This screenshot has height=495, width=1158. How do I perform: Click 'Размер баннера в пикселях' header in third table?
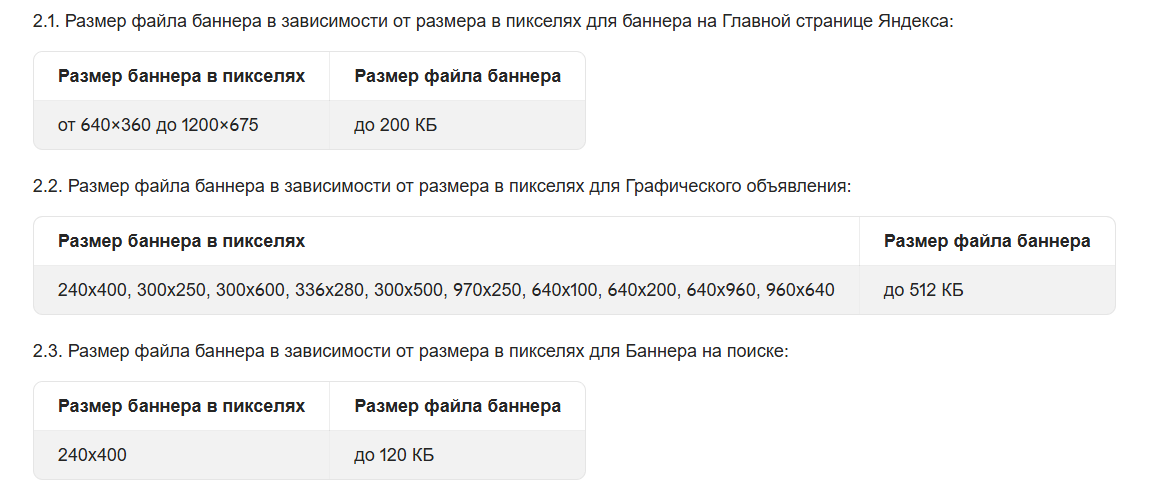[x=181, y=406]
